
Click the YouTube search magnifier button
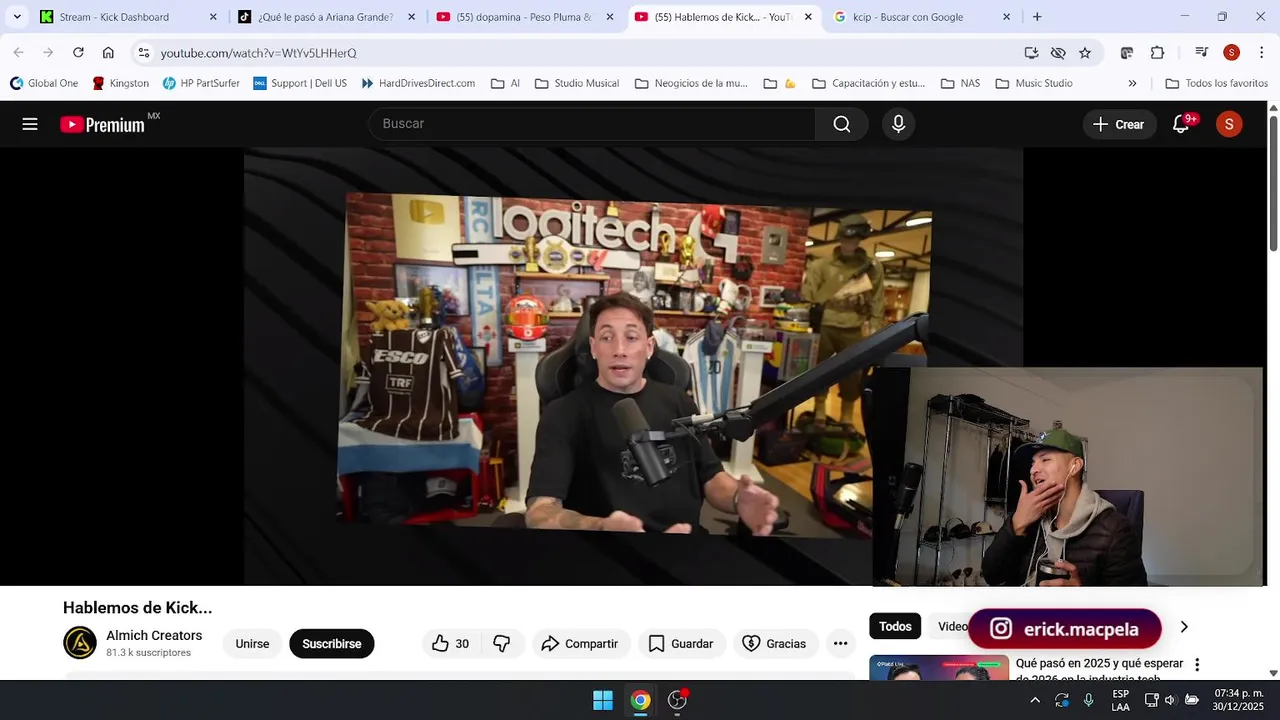coord(842,124)
